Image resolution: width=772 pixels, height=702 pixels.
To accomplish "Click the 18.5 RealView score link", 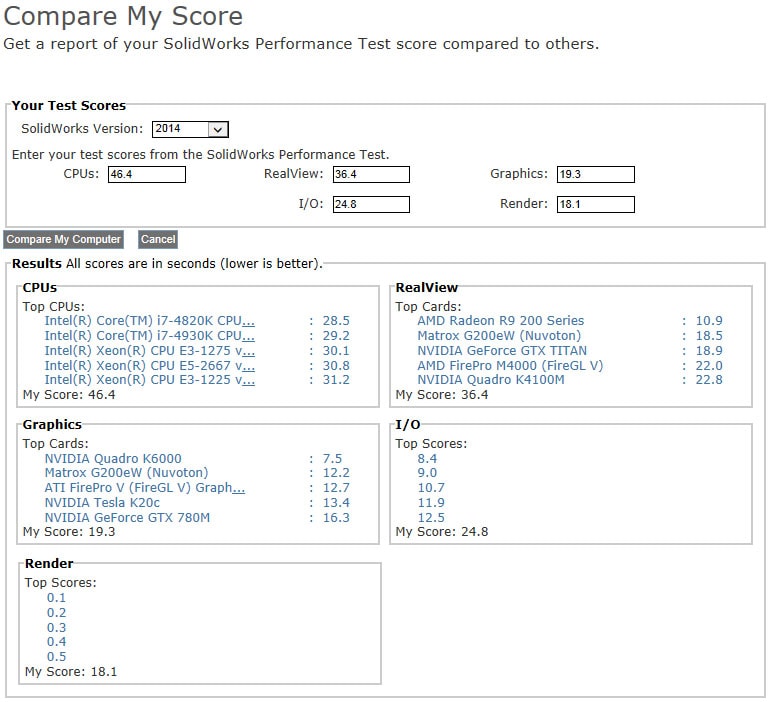I will pos(709,336).
